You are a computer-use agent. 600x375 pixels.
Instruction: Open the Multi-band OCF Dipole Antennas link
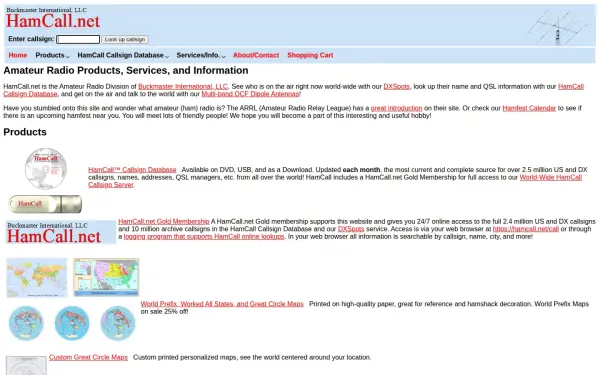pyautogui.click(x=250, y=94)
